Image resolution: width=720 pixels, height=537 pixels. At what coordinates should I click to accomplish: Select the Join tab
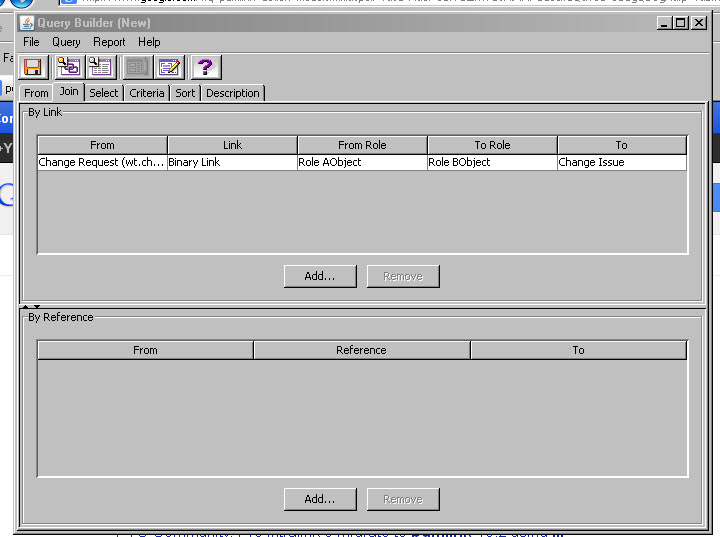[69, 91]
